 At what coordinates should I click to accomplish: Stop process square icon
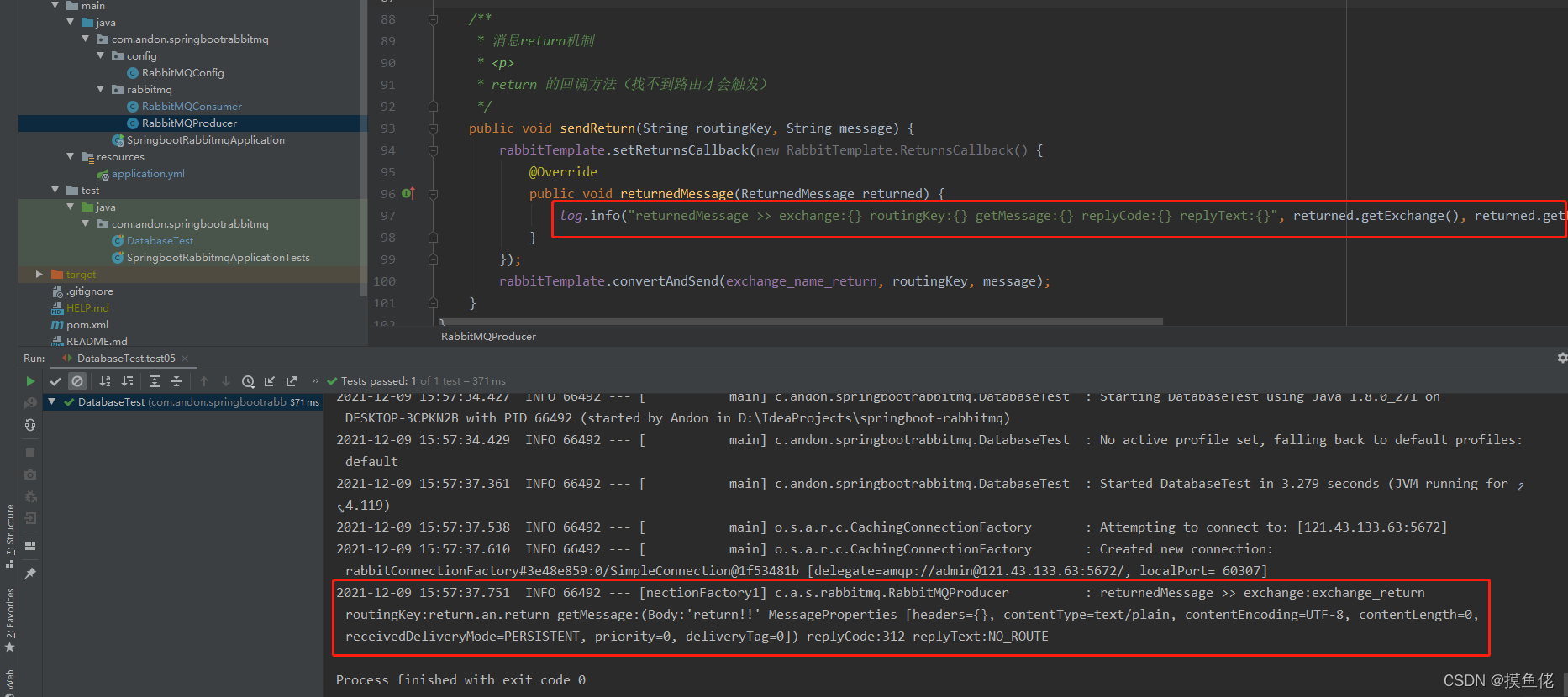point(30,453)
